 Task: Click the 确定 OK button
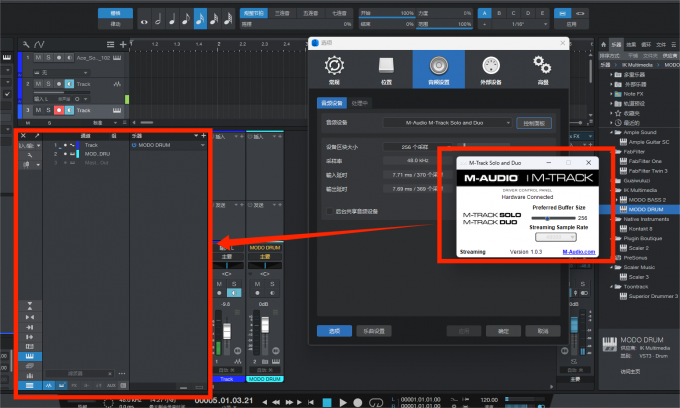click(503, 331)
